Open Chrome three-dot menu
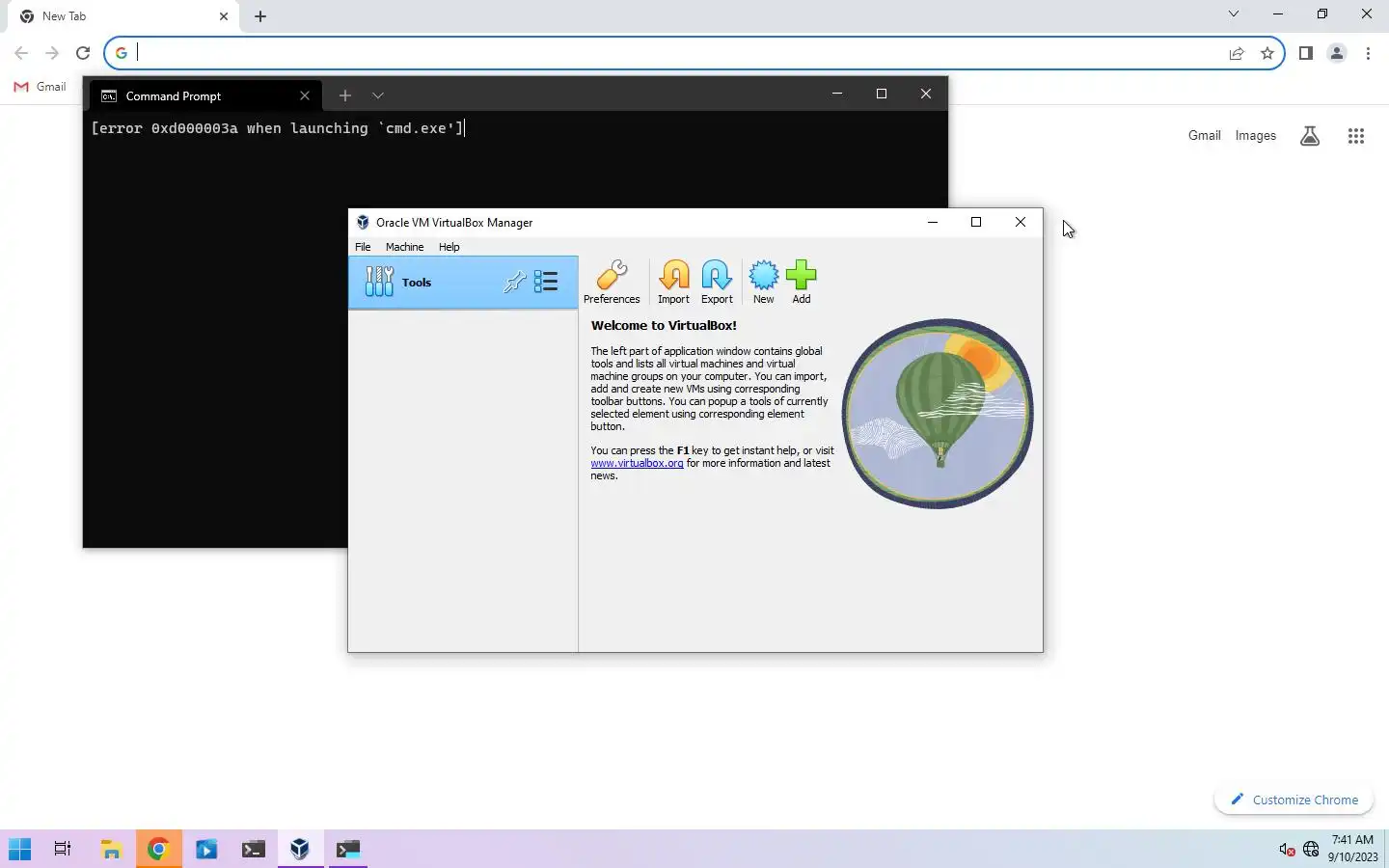 pos(1369,53)
